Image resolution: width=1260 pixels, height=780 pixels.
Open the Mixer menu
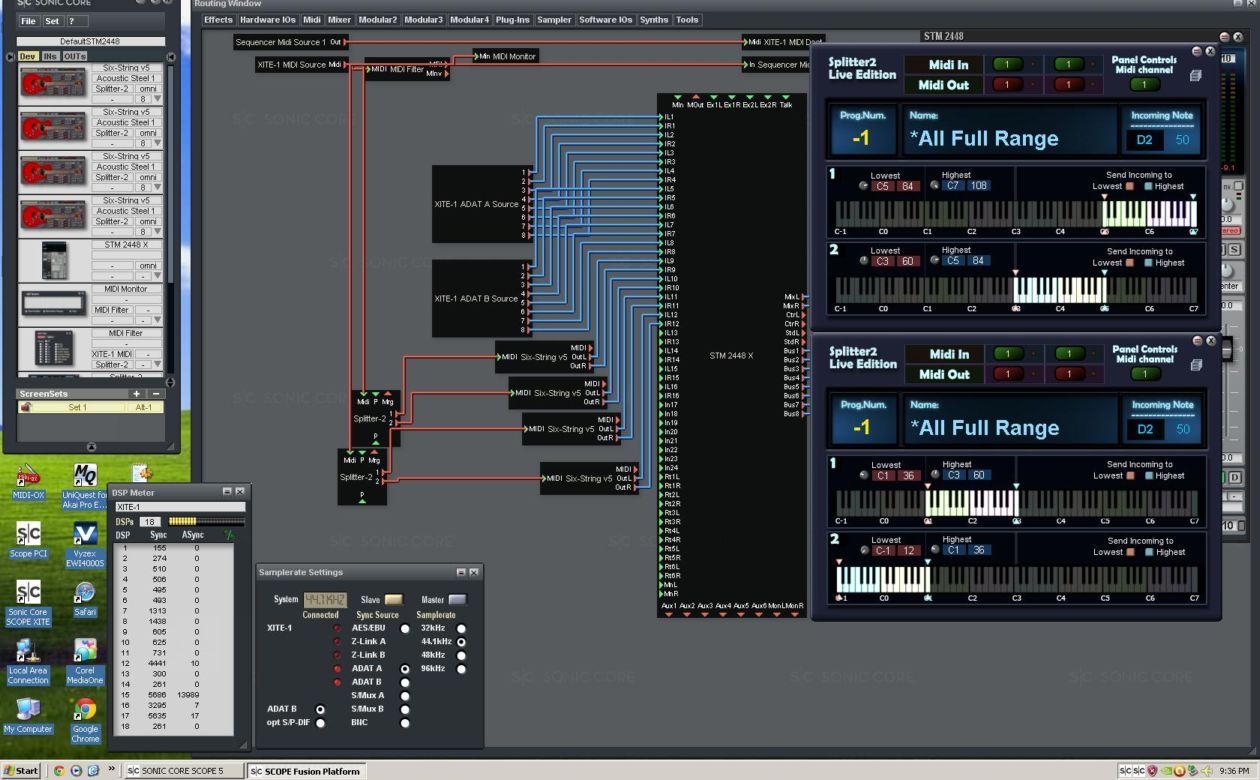pos(339,20)
